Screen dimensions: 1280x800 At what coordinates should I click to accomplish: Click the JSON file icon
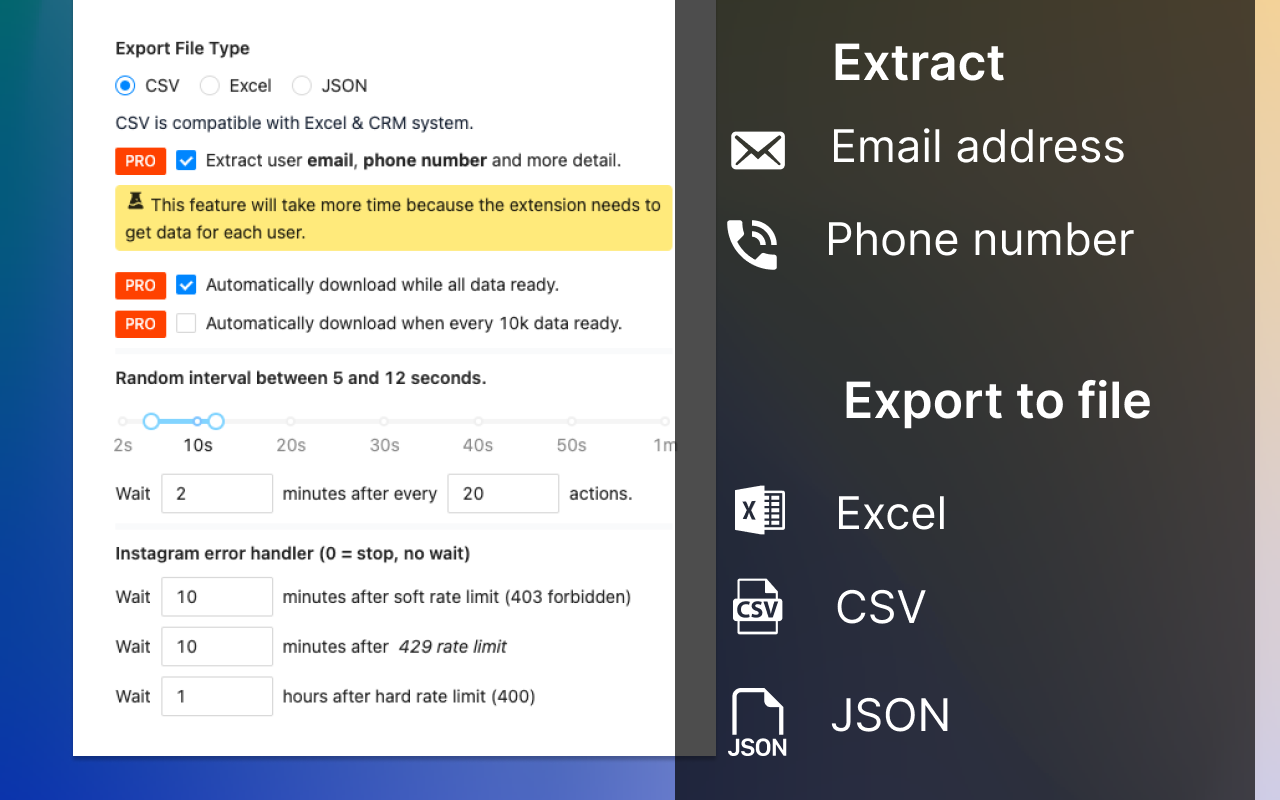click(x=757, y=722)
